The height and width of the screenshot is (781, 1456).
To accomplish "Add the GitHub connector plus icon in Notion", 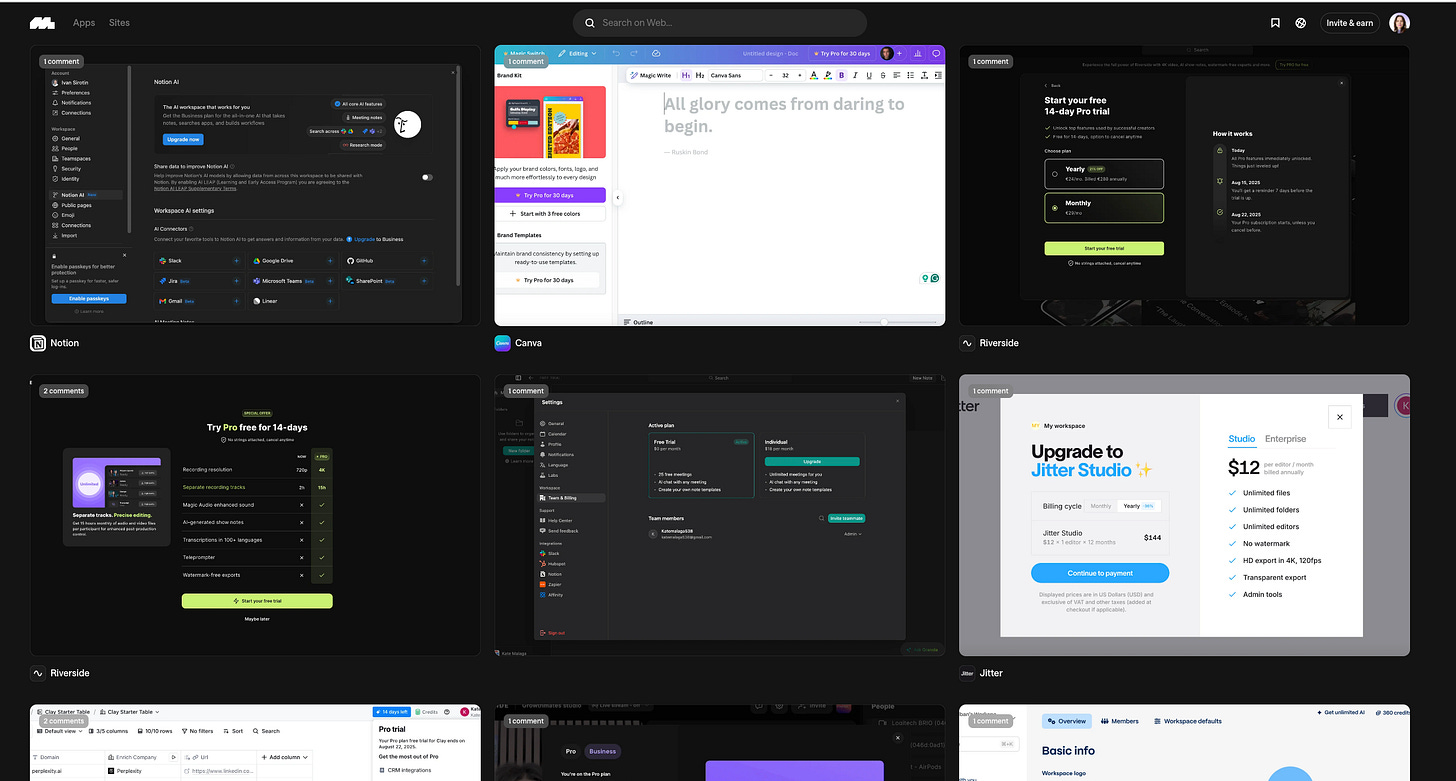I will 424,261.
